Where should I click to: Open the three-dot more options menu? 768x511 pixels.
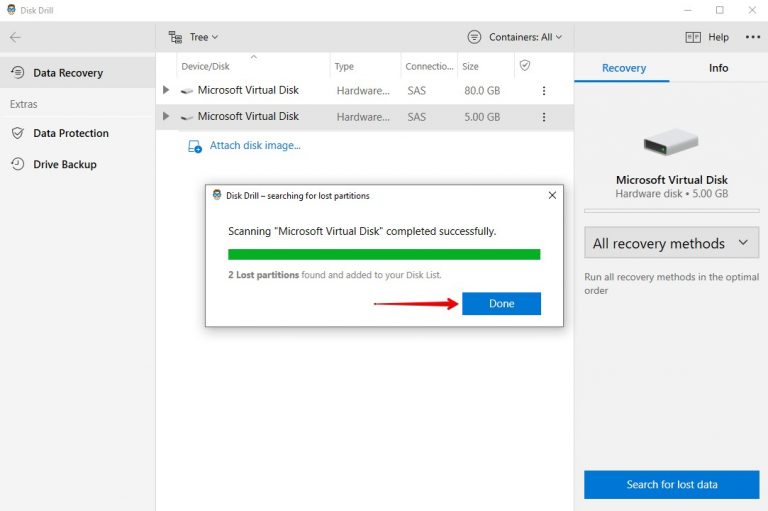[752, 37]
